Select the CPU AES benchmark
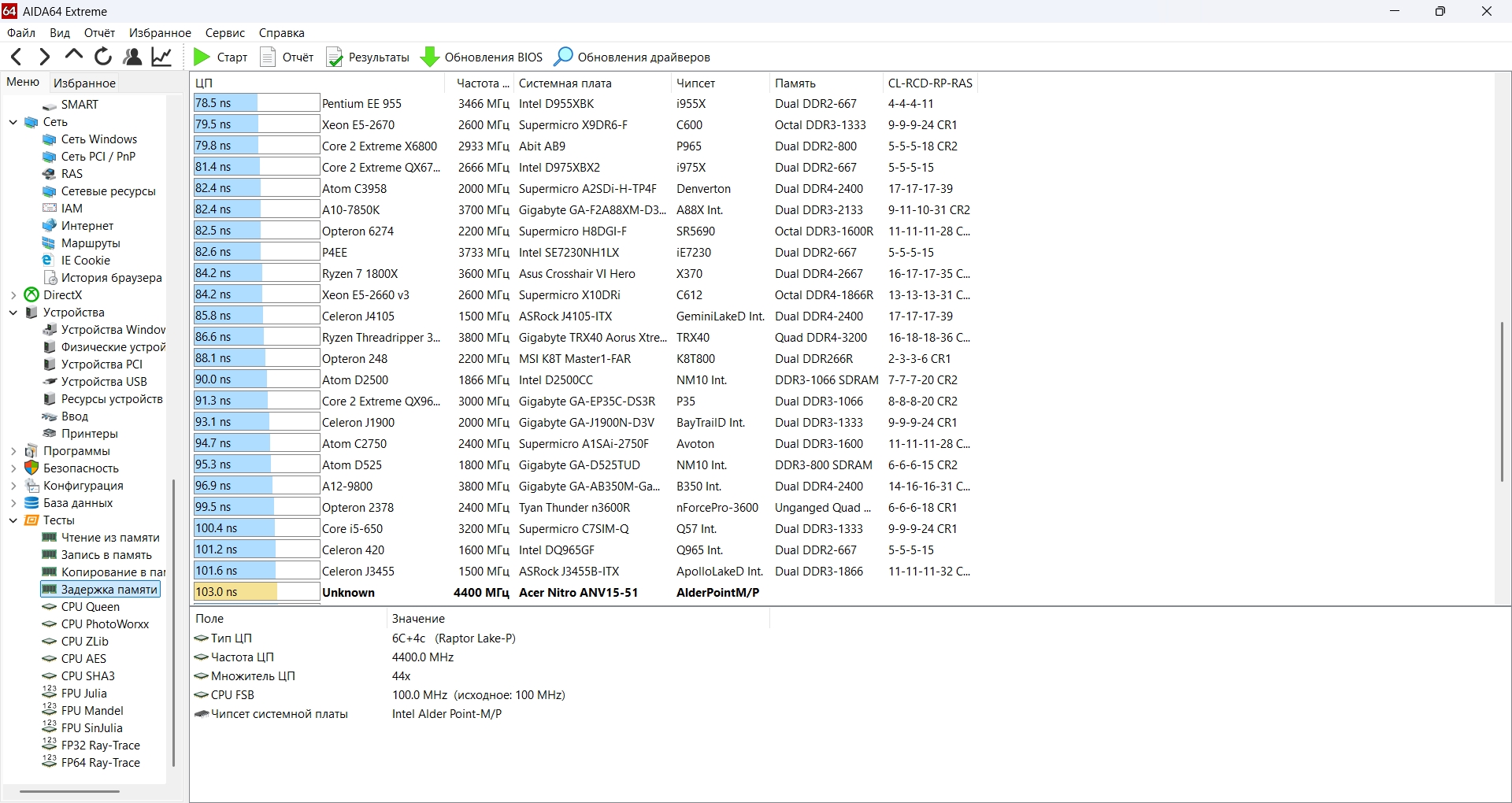 (x=83, y=659)
